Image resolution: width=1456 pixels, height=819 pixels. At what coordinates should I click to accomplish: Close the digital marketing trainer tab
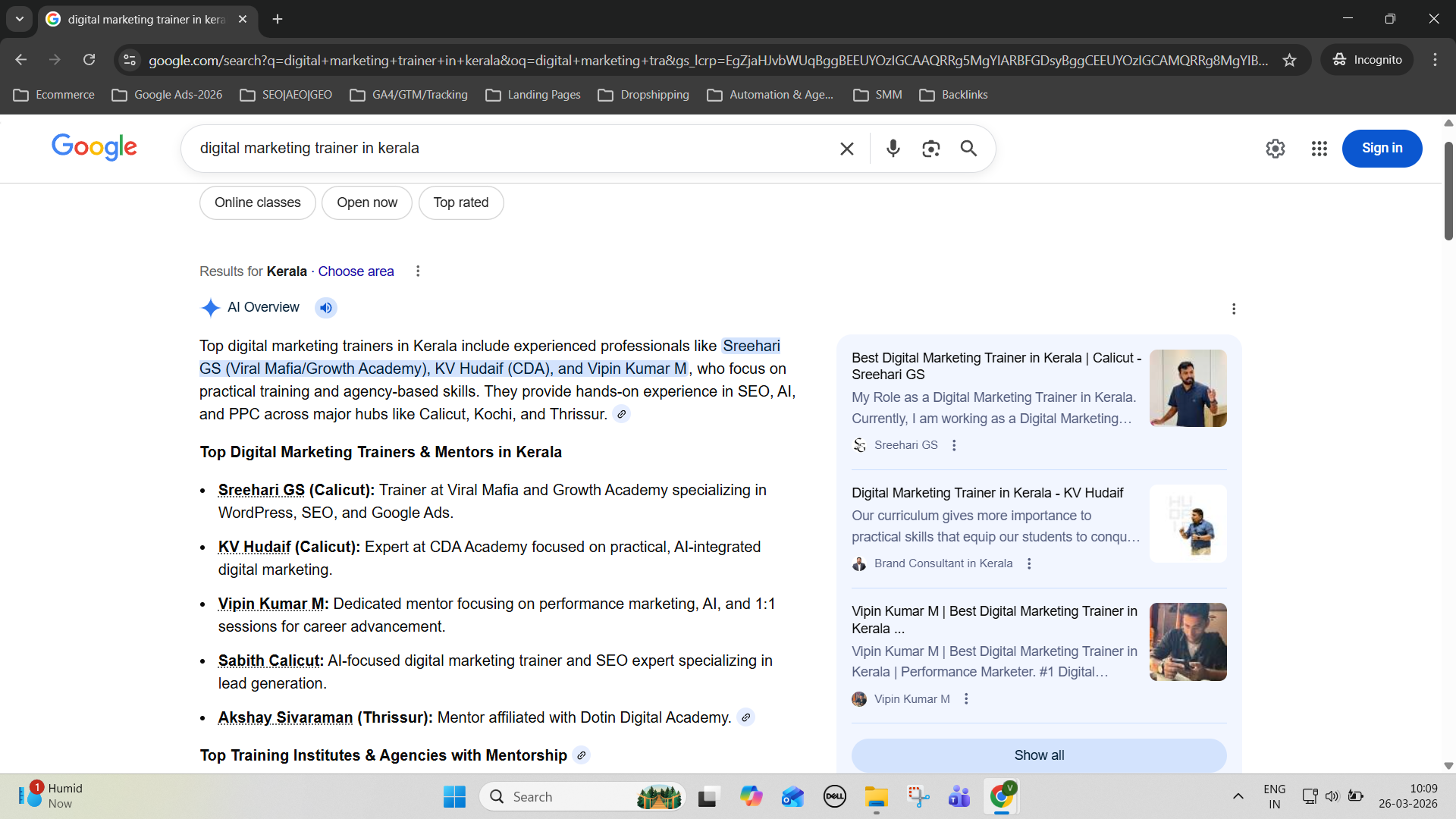click(243, 19)
